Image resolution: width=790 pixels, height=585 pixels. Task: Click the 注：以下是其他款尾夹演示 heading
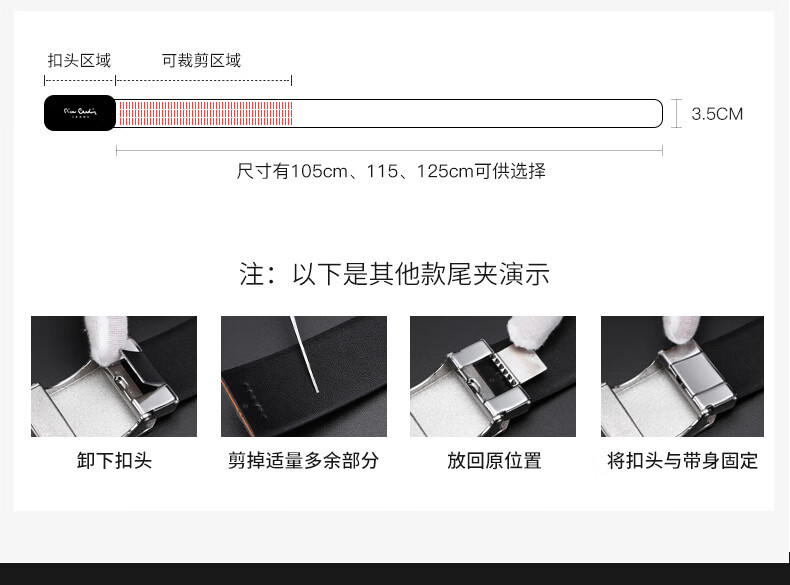coord(394,274)
